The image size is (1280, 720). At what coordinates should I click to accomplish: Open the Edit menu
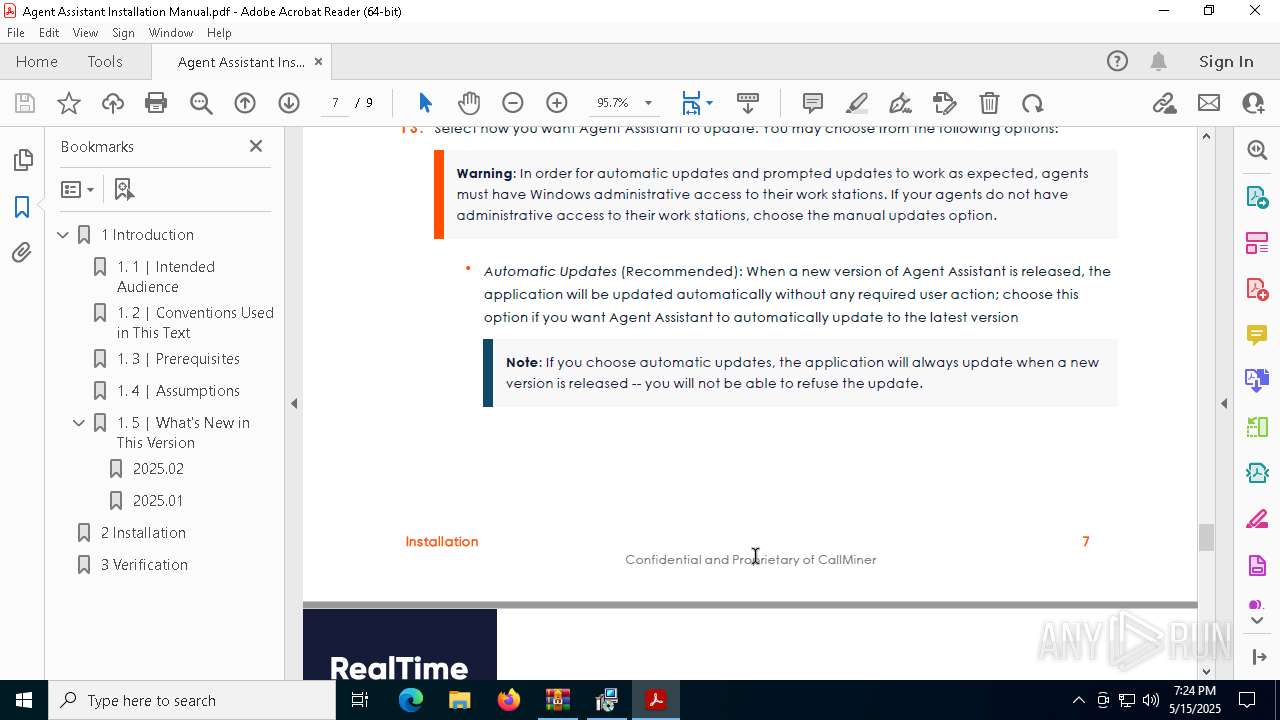click(49, 32)
